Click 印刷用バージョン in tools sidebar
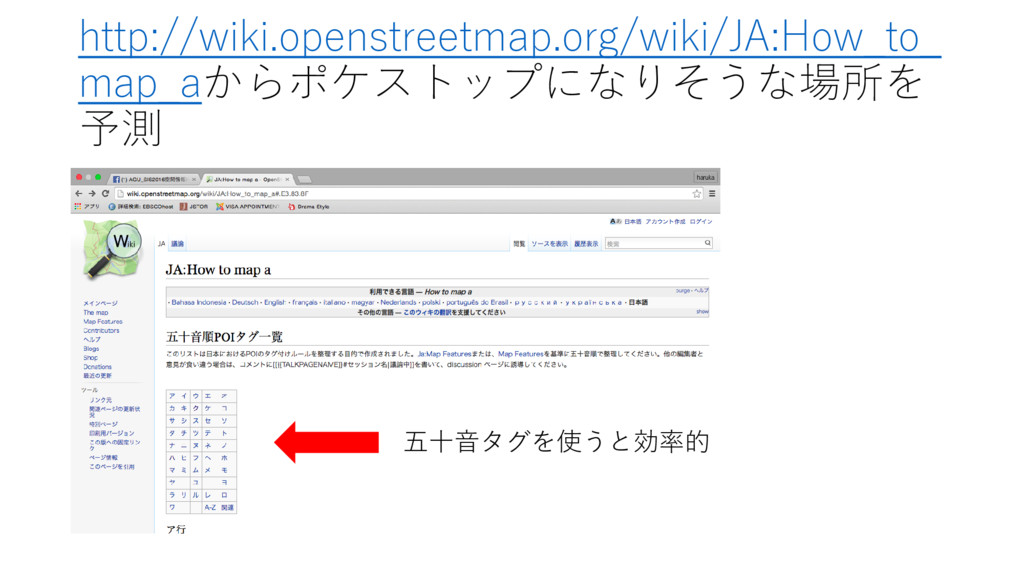Screen dimensions: 1024x576 112,433
